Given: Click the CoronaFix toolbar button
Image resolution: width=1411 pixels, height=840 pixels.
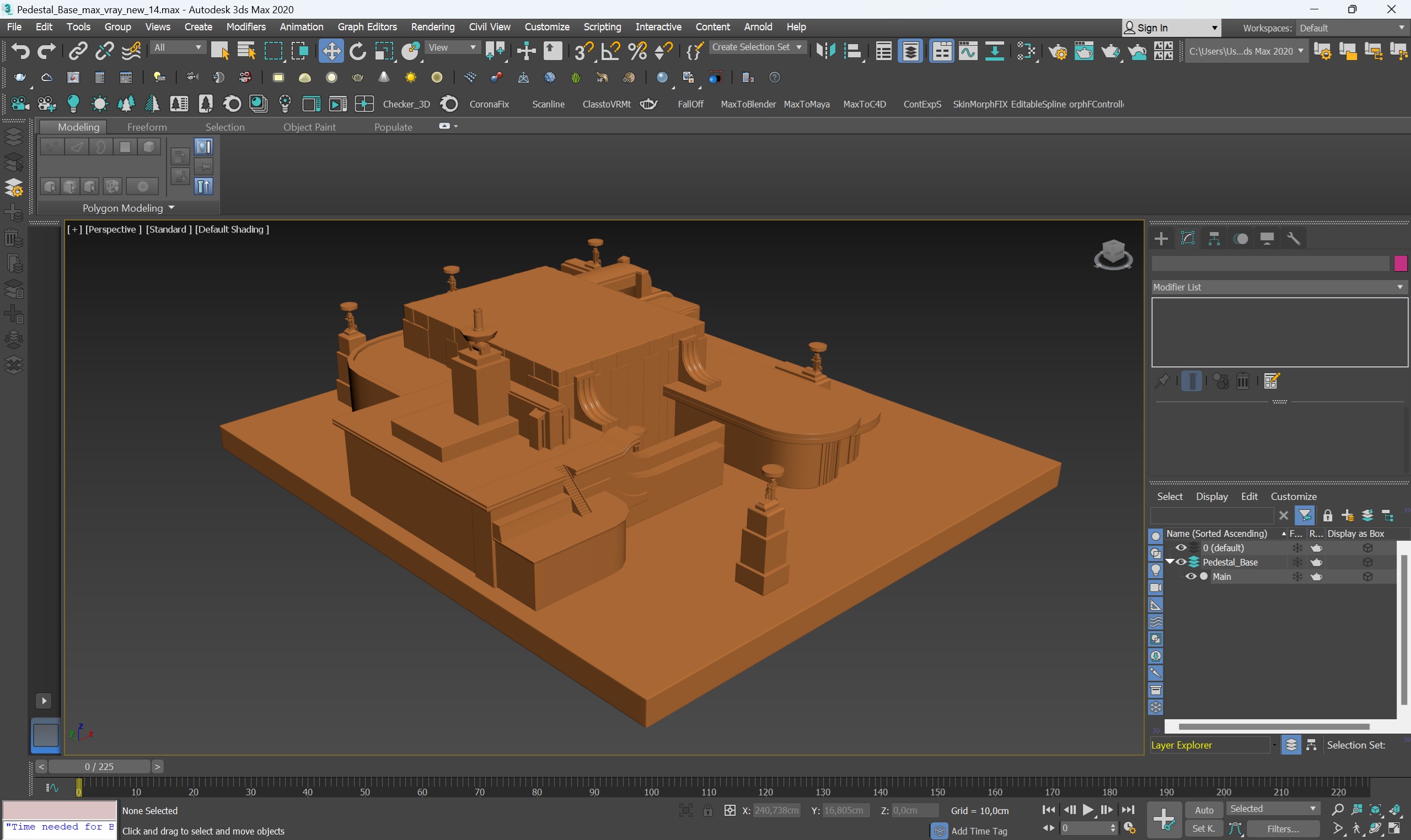Looking at the screenshot, I should 489,104.
